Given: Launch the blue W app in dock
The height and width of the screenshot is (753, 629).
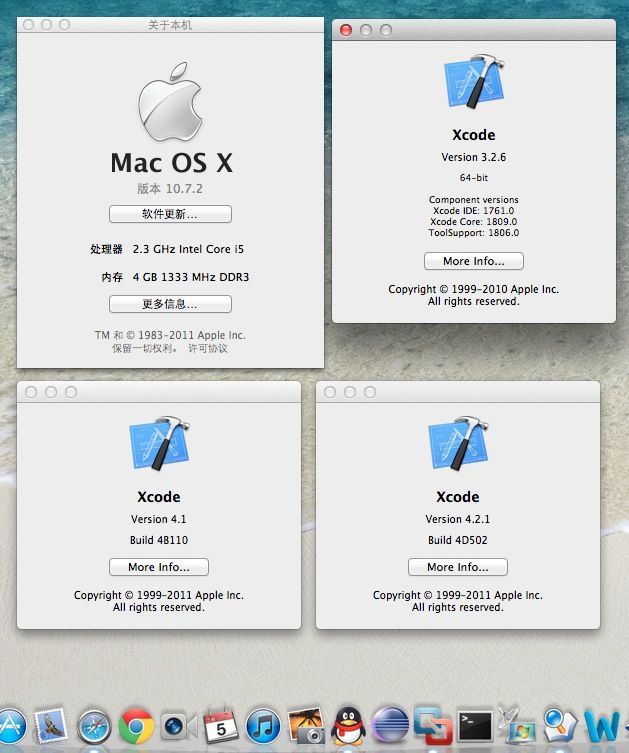Looking at the screenshot, I should point(602,726).
